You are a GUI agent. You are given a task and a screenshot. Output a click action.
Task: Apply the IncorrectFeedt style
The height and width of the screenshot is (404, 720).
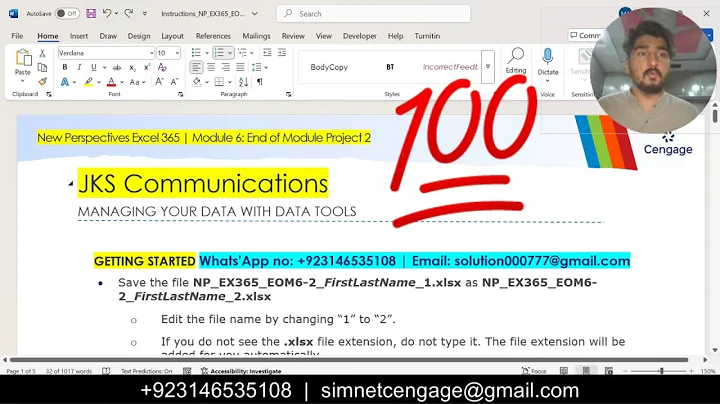click(450, 67)
